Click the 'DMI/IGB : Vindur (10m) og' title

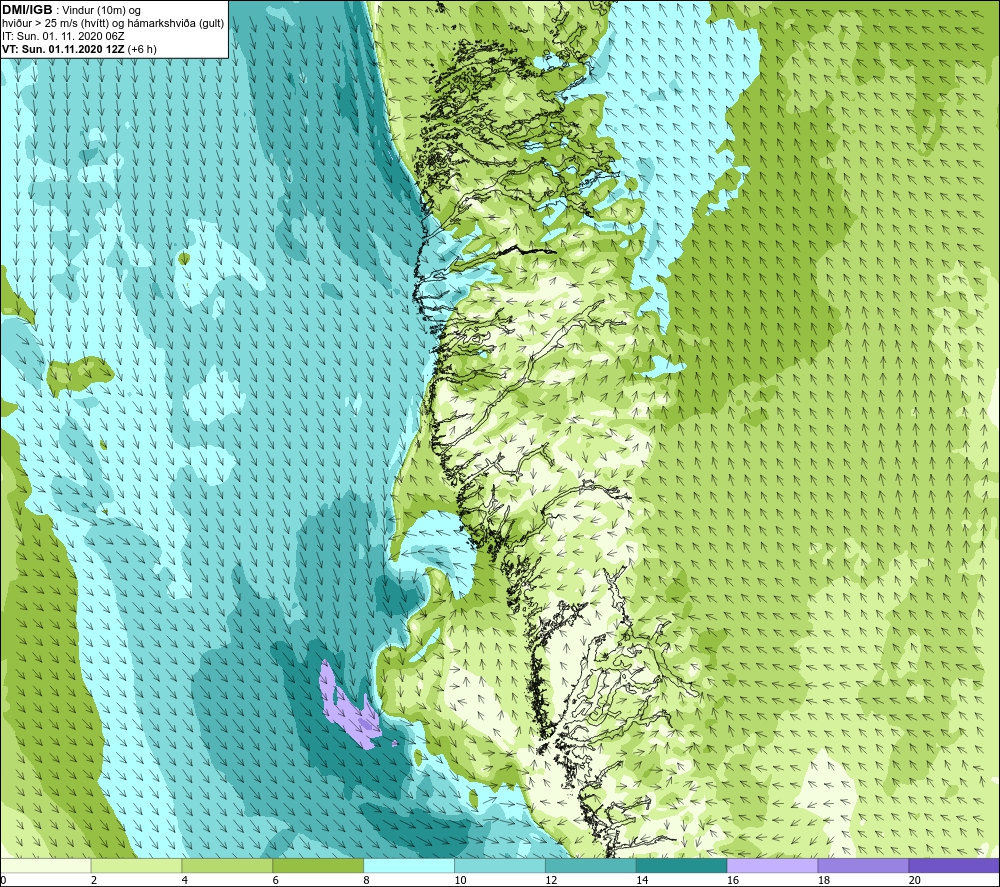pyautogui.click(x=72, y=10)
